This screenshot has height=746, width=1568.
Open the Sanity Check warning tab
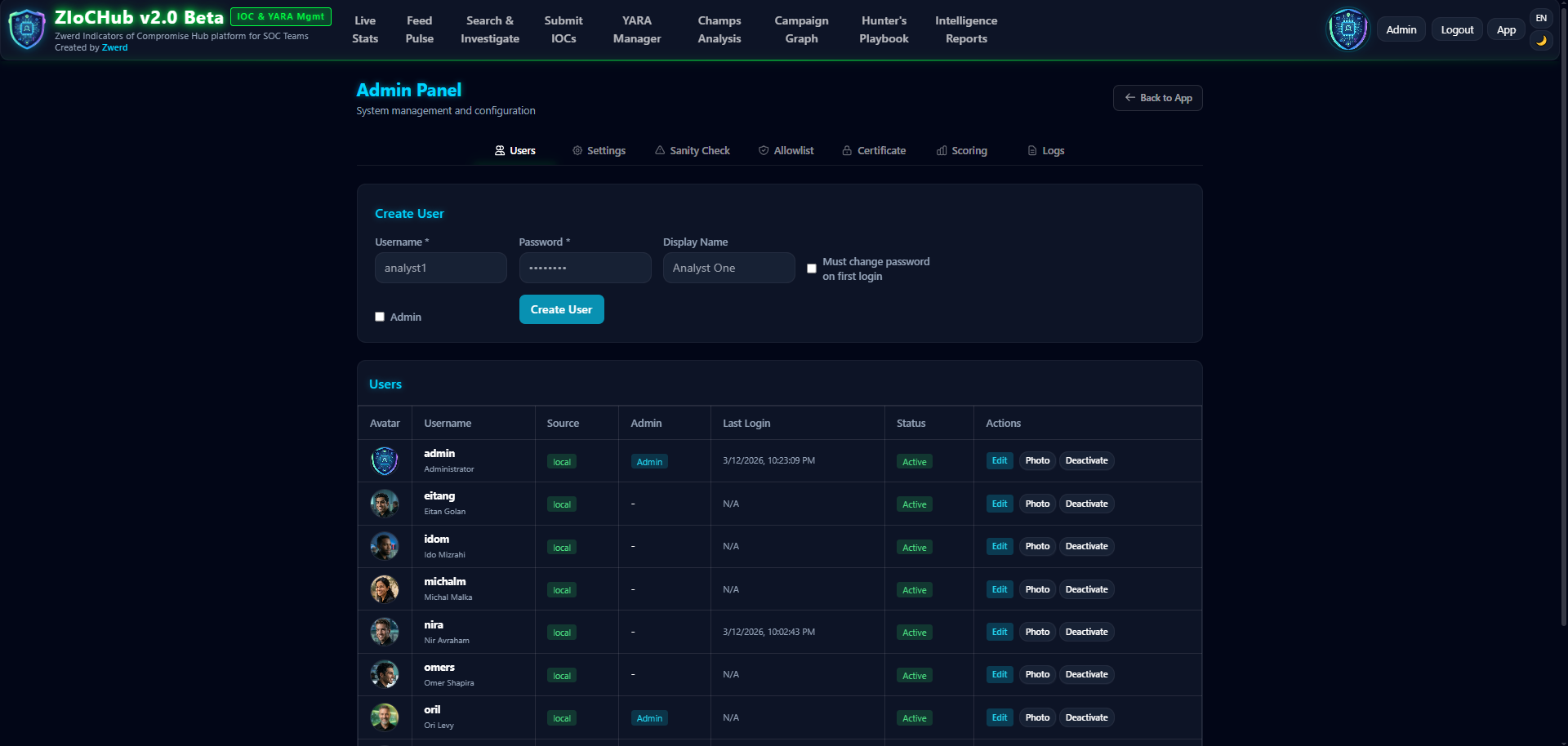pos(692,151)
